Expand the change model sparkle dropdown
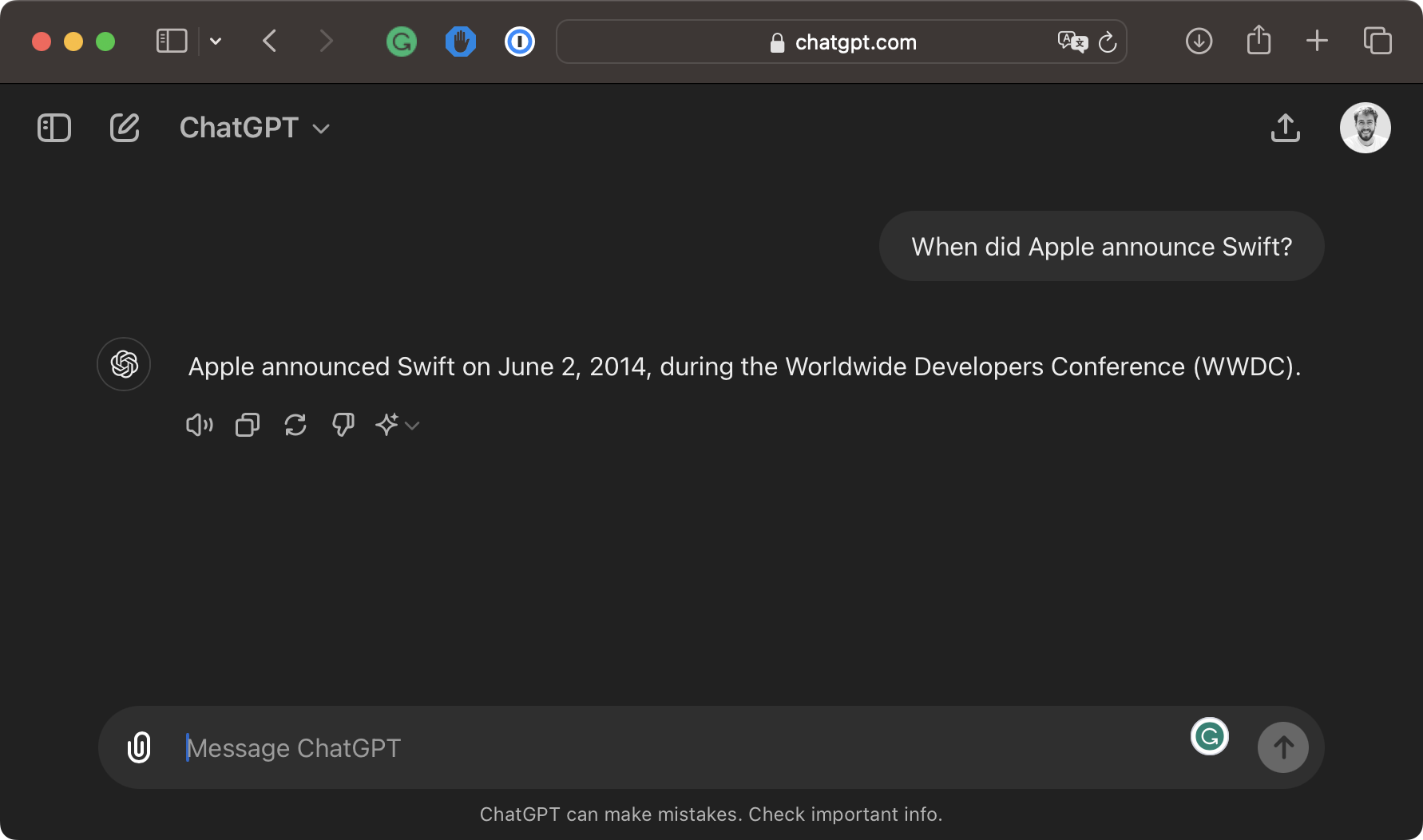 click(397, 425)
